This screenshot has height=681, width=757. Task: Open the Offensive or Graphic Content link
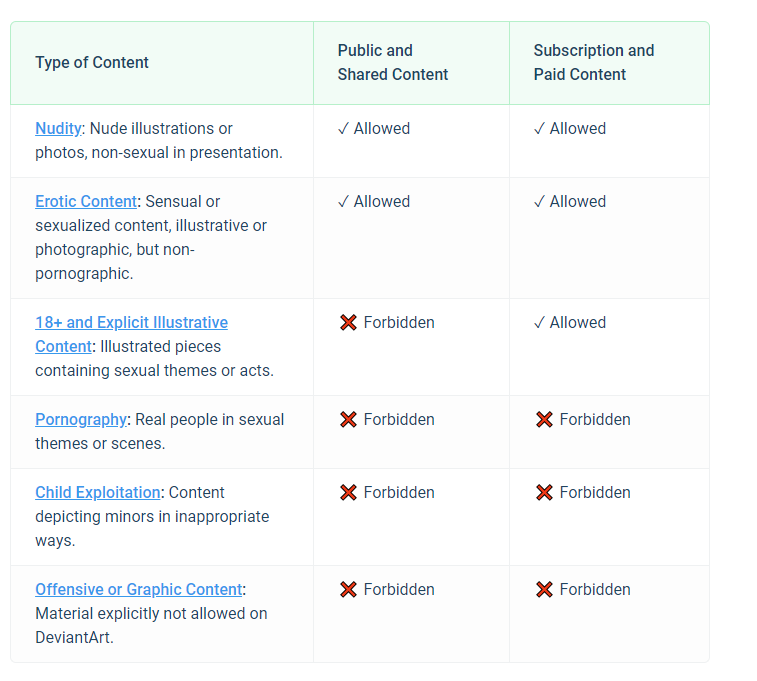[139, 590]
